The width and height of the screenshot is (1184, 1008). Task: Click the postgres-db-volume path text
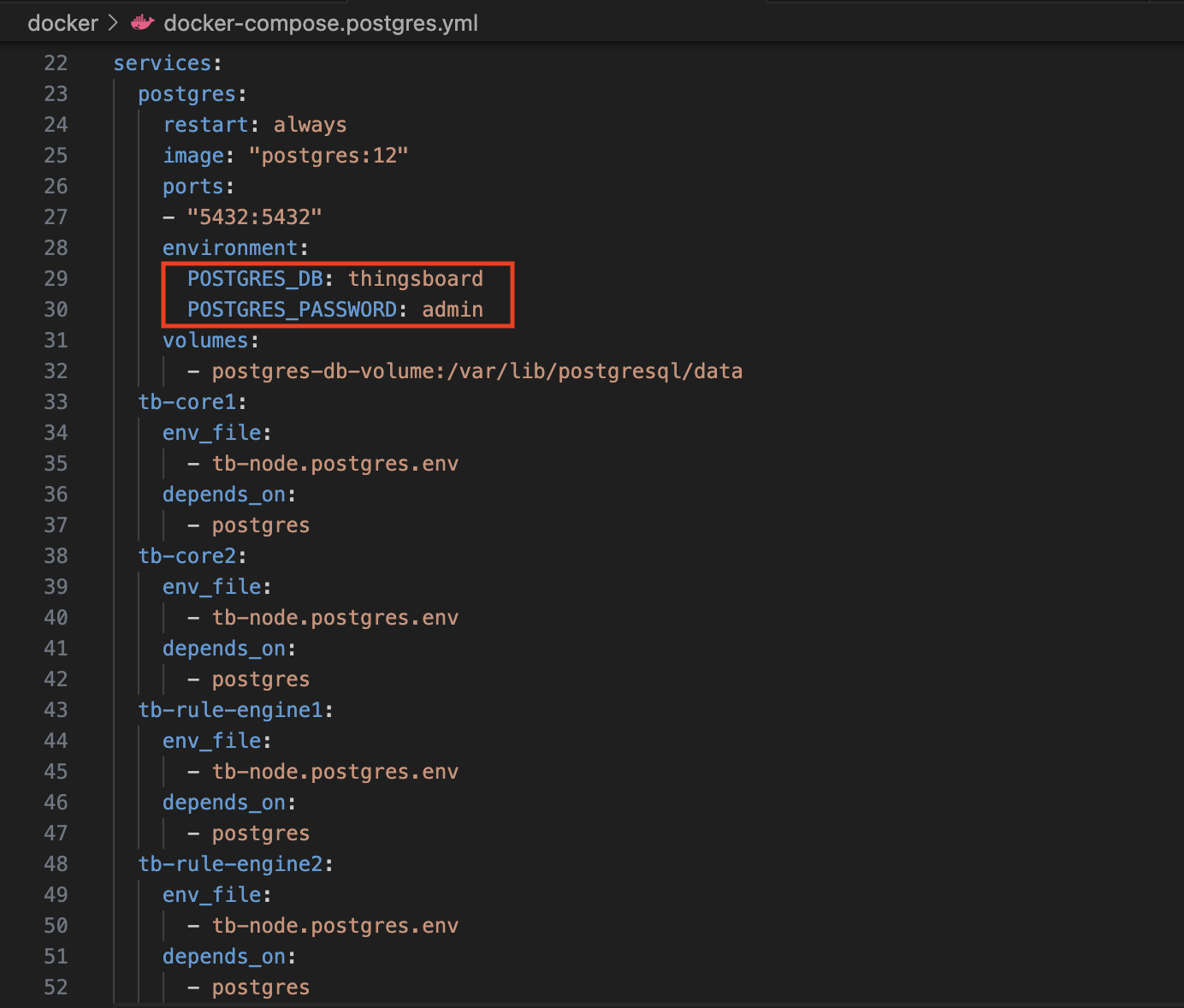pyautogui.click(x=477, y=371)
